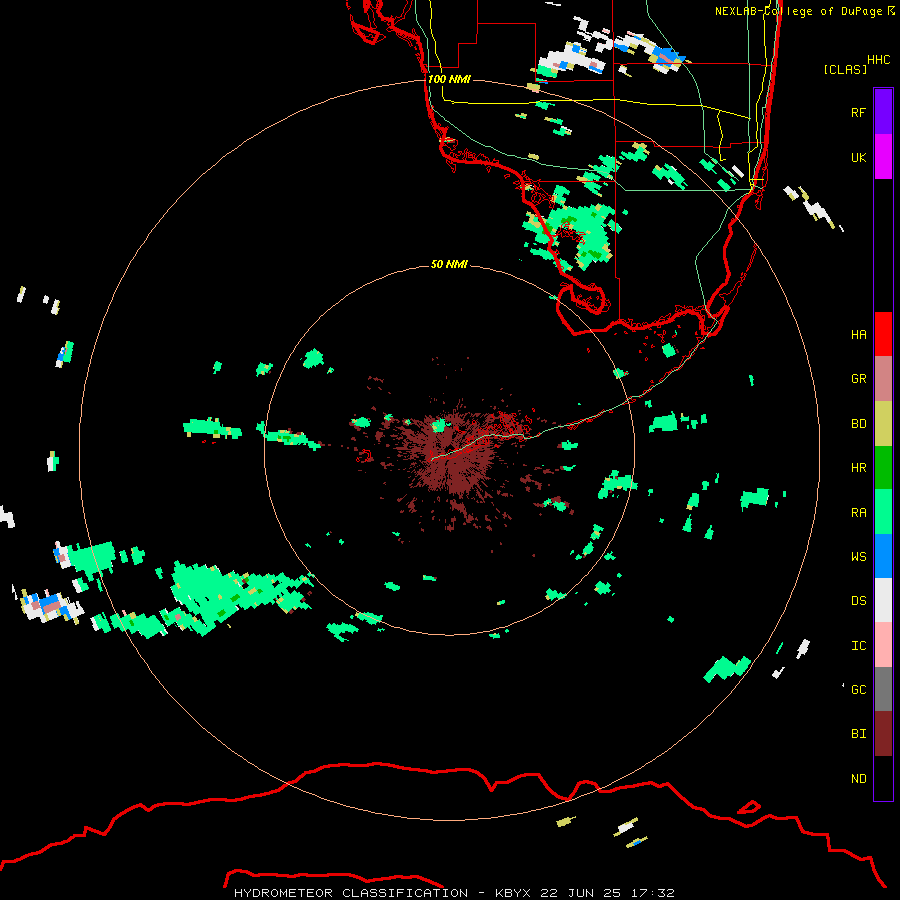Click the "HA" legend label
The image size is (900, 900).
(858, 335)
